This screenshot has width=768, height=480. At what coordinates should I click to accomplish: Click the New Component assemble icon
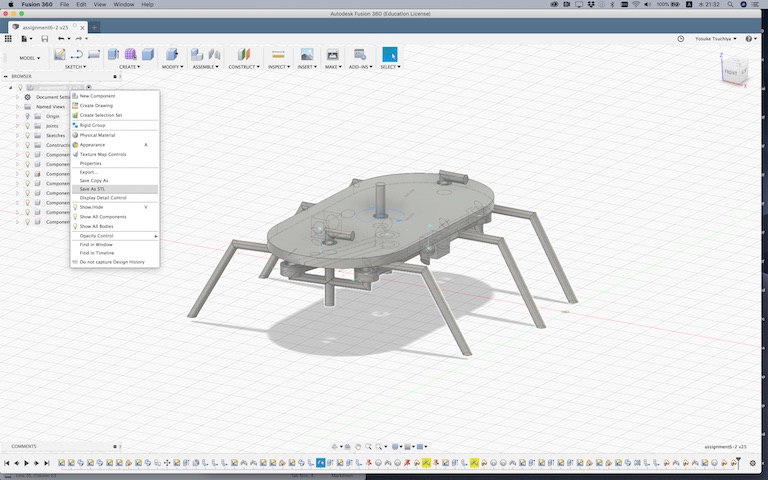[x=197, y=54]
